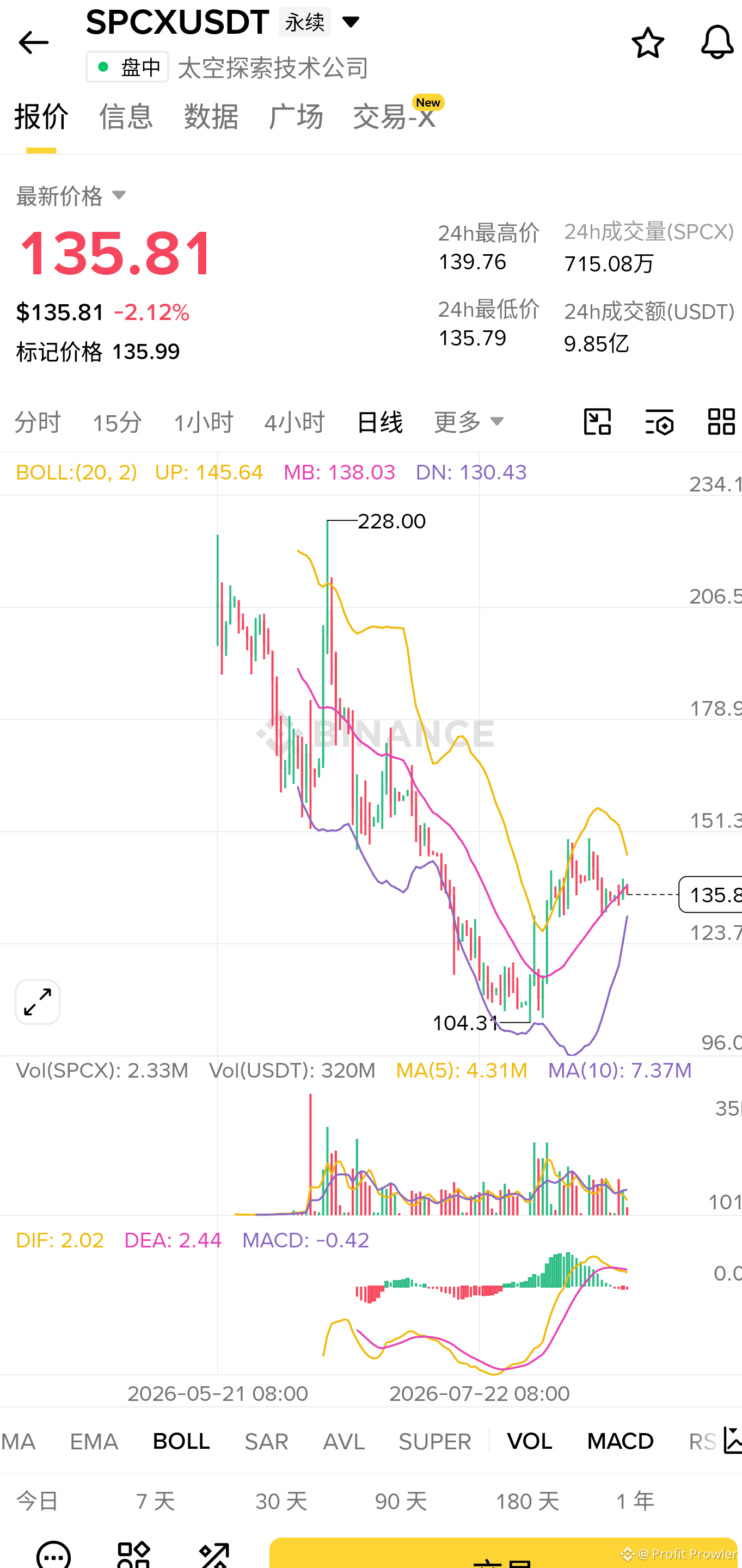
Task: Select the 4小时 chart interval
Action: (295, 422)
